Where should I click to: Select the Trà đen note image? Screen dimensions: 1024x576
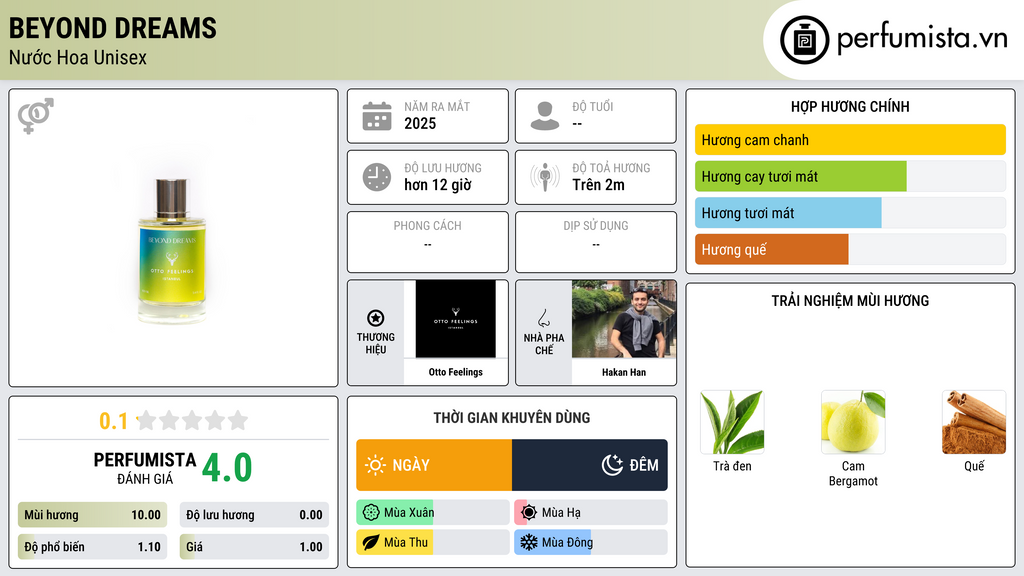(x=732, y=422)
